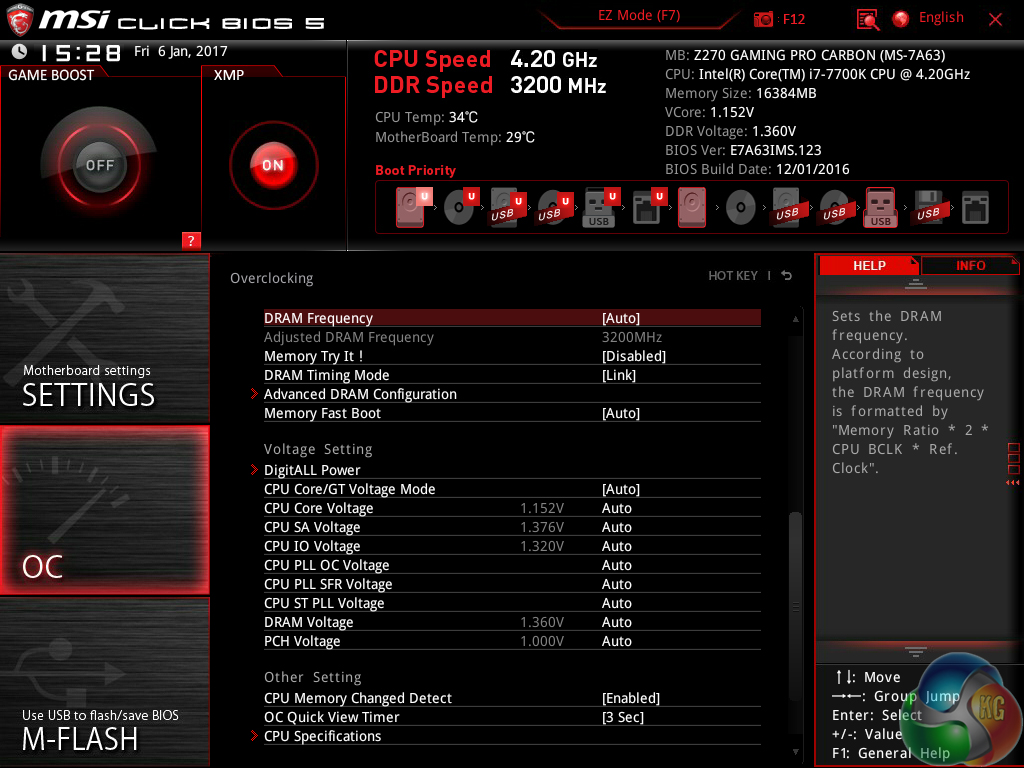Select the highlighted legacy USB key boot icon
This screenshot has height=768, width=1024.
(881, 207)
